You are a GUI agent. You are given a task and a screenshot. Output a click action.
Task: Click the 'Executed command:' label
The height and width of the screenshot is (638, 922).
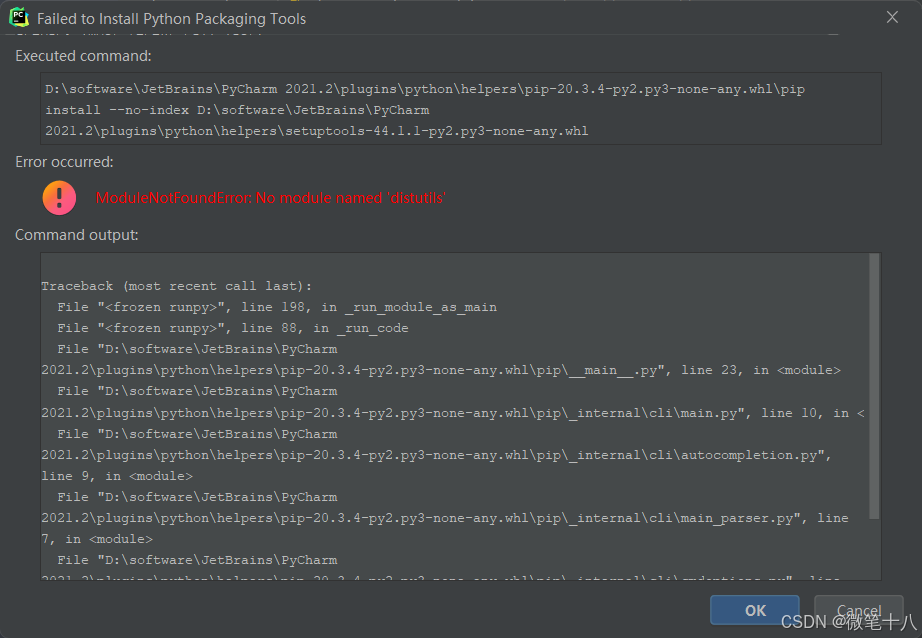(x=83, y=56)
